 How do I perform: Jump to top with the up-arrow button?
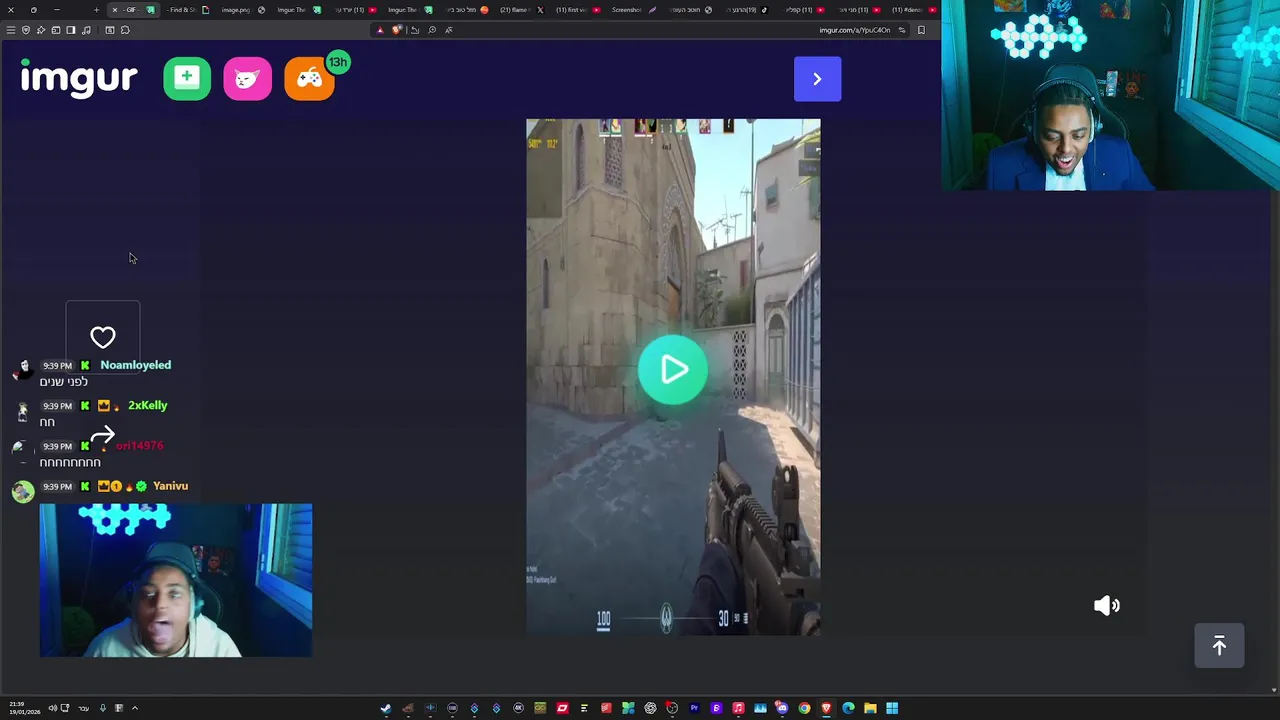(x=1219, y=646)
